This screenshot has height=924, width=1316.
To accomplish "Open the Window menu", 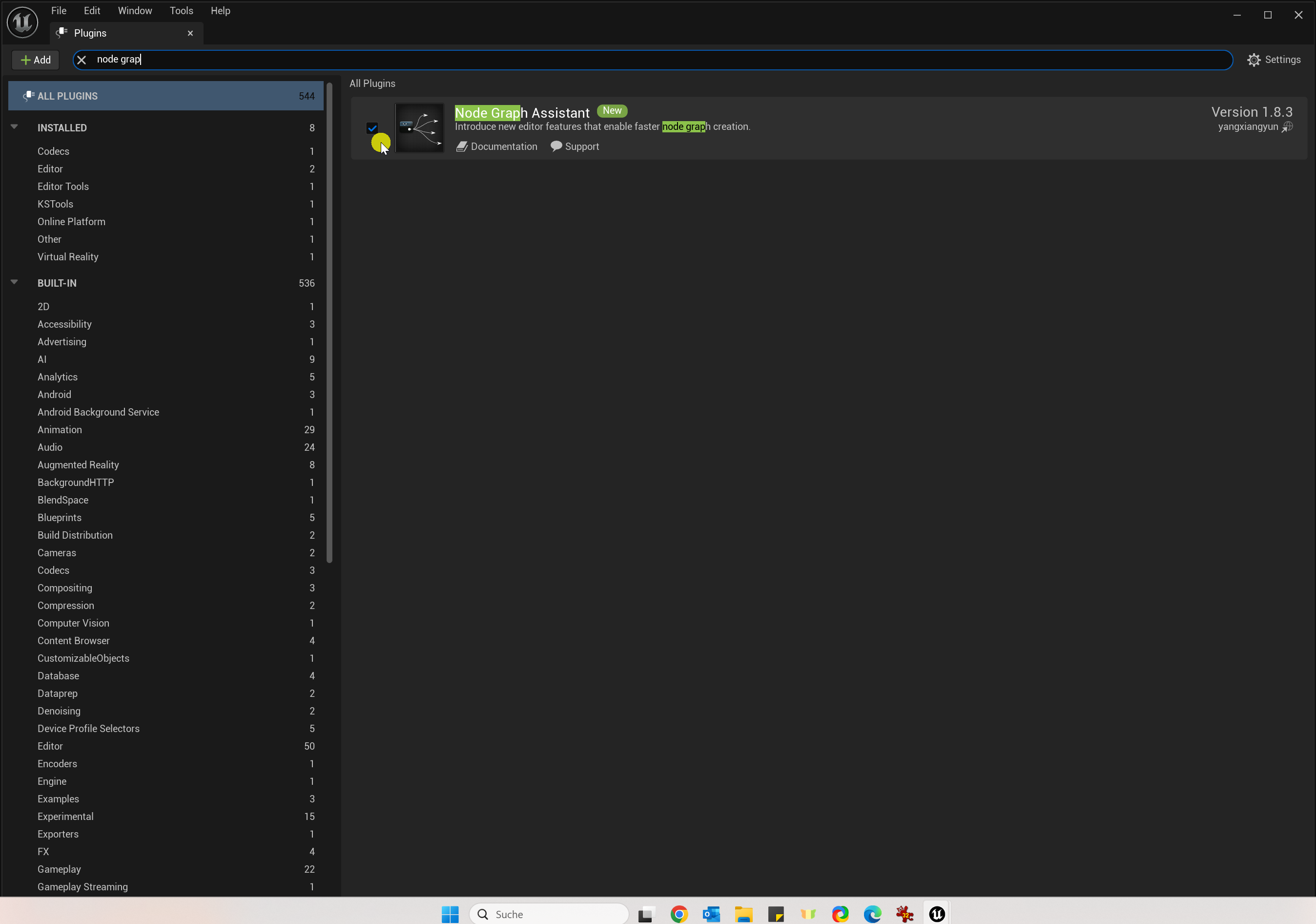I will point(135,10).
